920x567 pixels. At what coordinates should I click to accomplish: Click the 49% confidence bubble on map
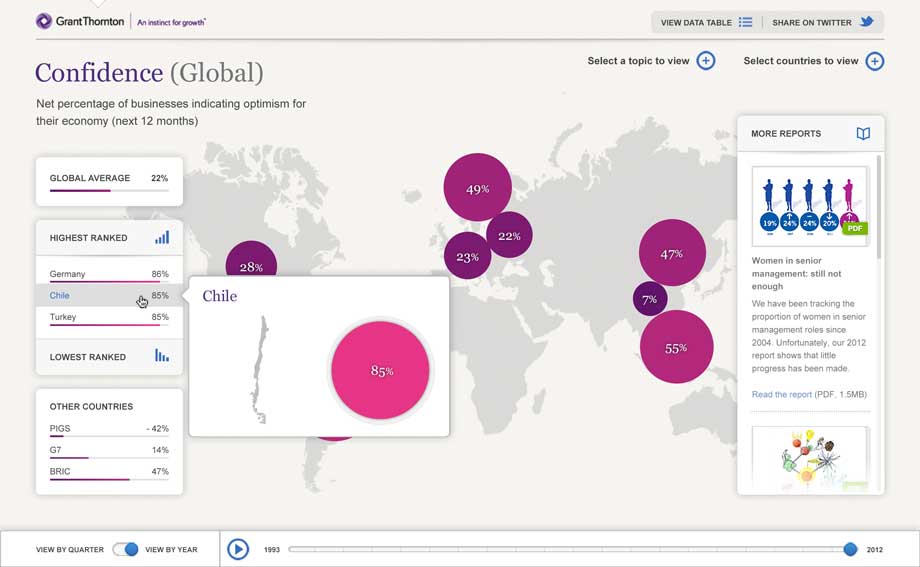[x=477, y=188]
